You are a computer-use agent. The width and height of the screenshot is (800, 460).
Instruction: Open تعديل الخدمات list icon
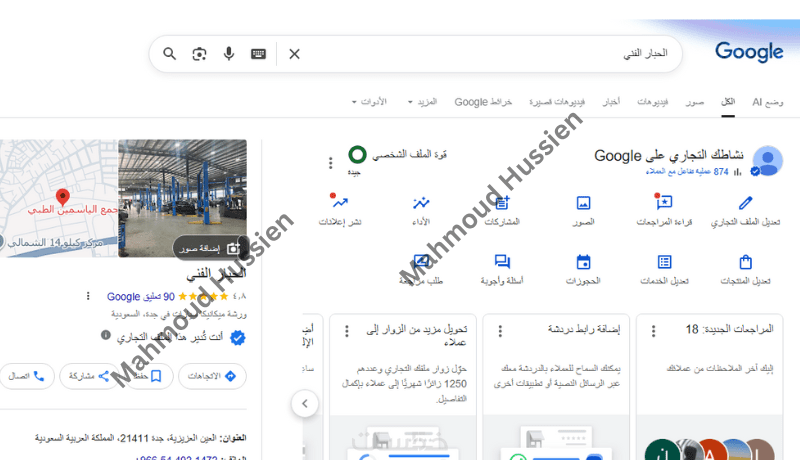[664, 262]
